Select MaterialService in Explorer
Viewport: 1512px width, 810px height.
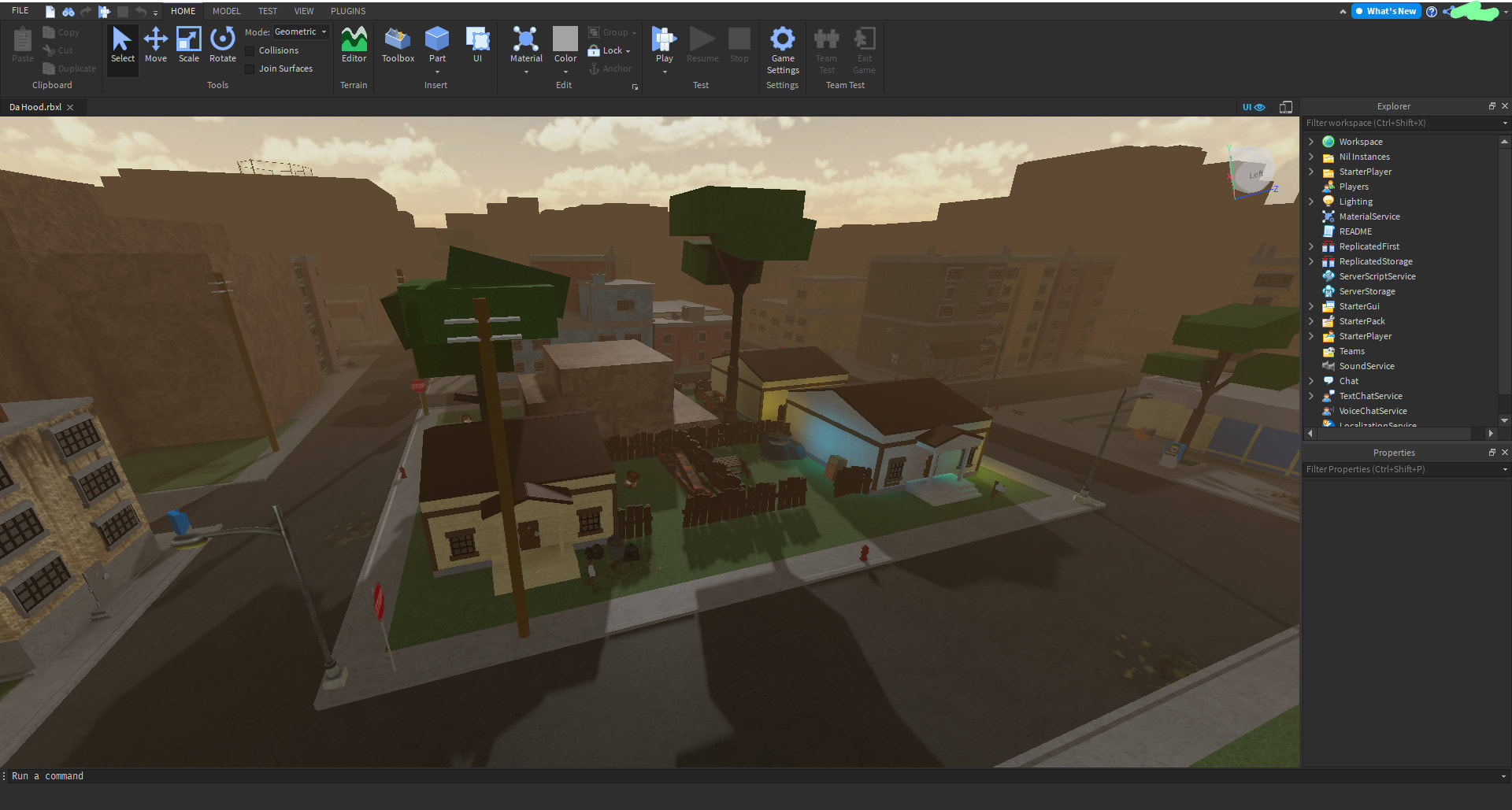coord(1369,216)
